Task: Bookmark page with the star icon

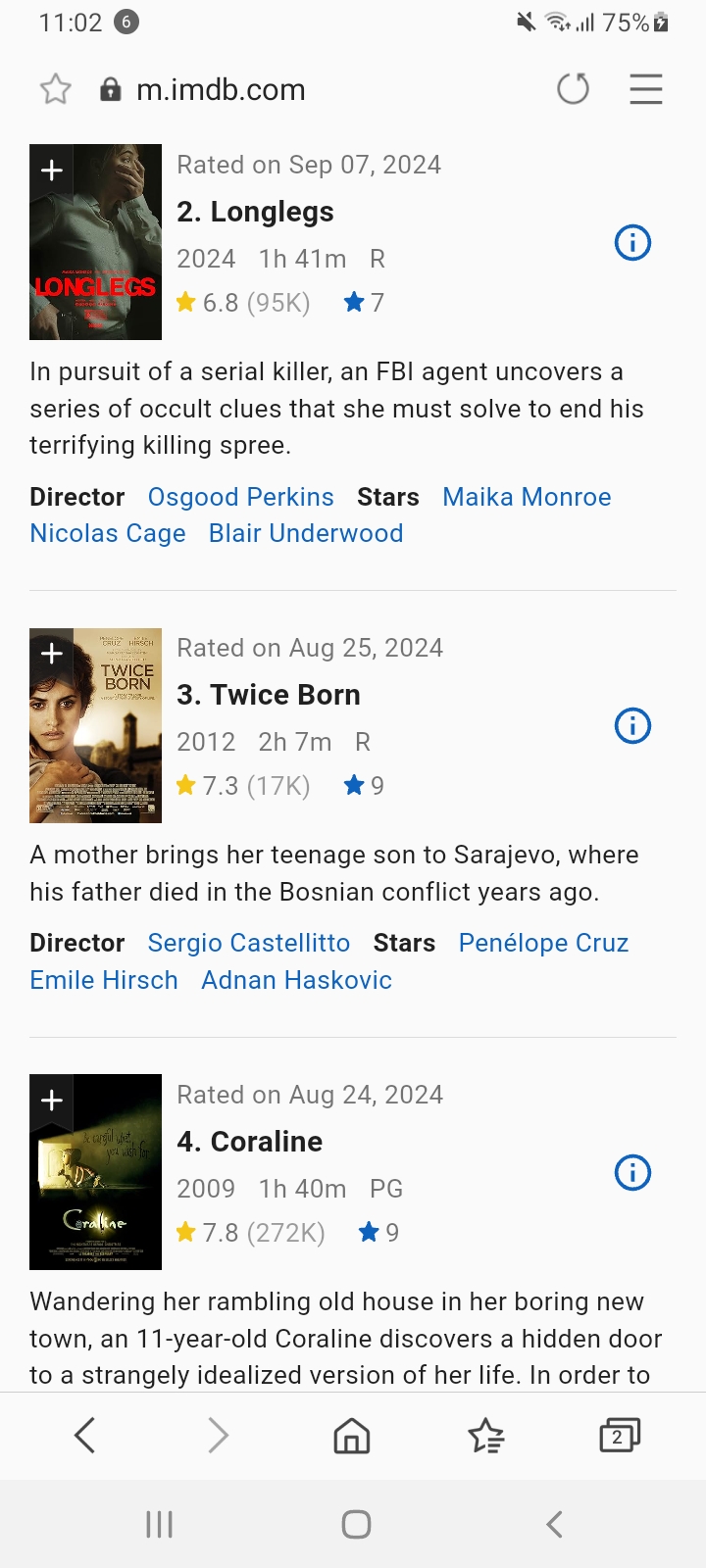Action: coord(56,90)
